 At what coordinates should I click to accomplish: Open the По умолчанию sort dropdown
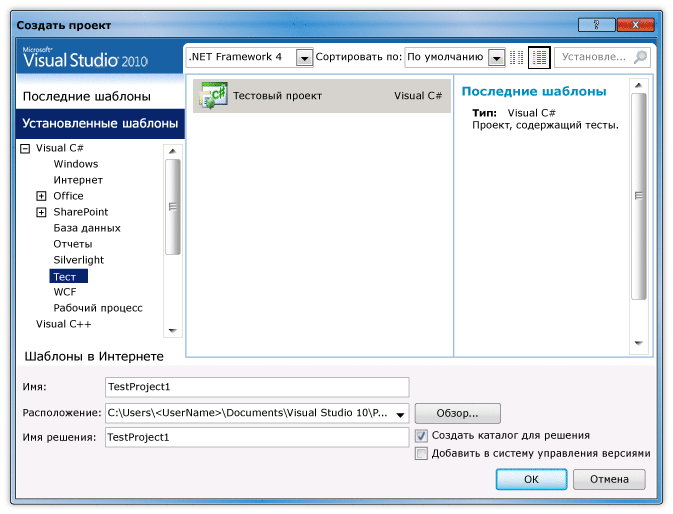coord(497,57)
